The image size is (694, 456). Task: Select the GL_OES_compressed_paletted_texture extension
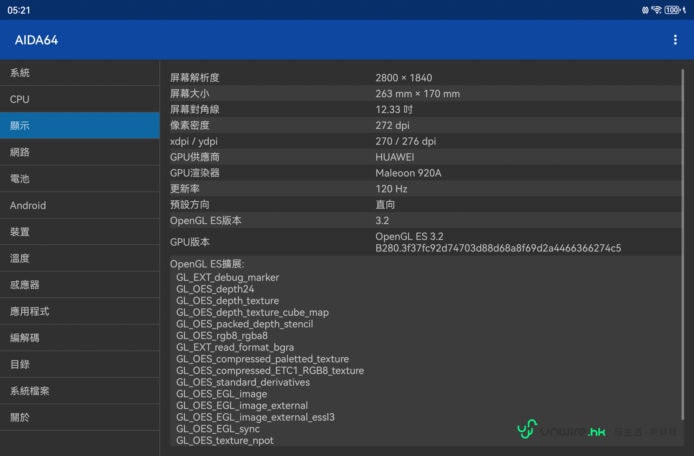coord(262,359)
